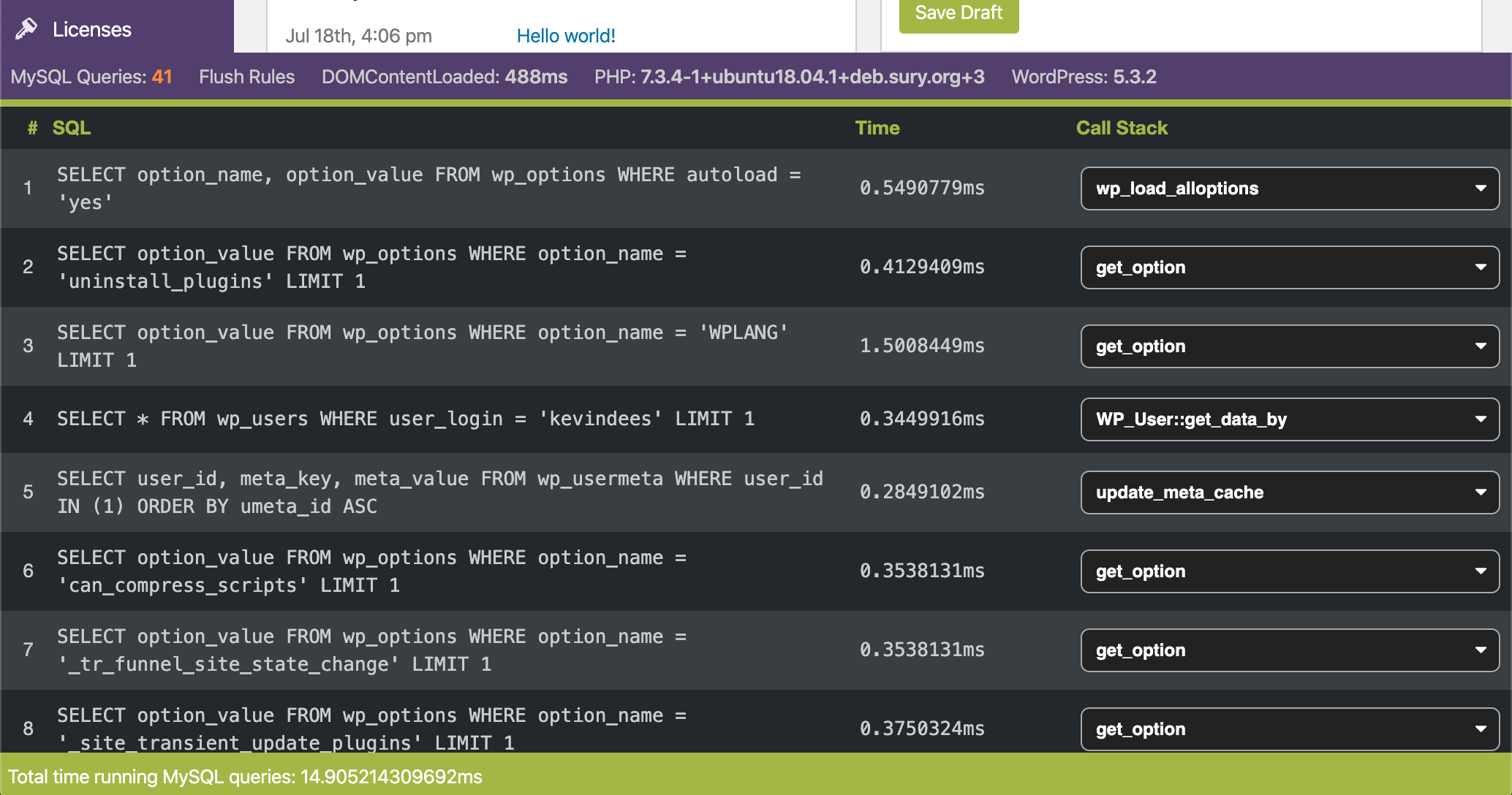This screenshot has width=1512, height=795.
Task: Click the Save Draft button
Action: point(958,12)
